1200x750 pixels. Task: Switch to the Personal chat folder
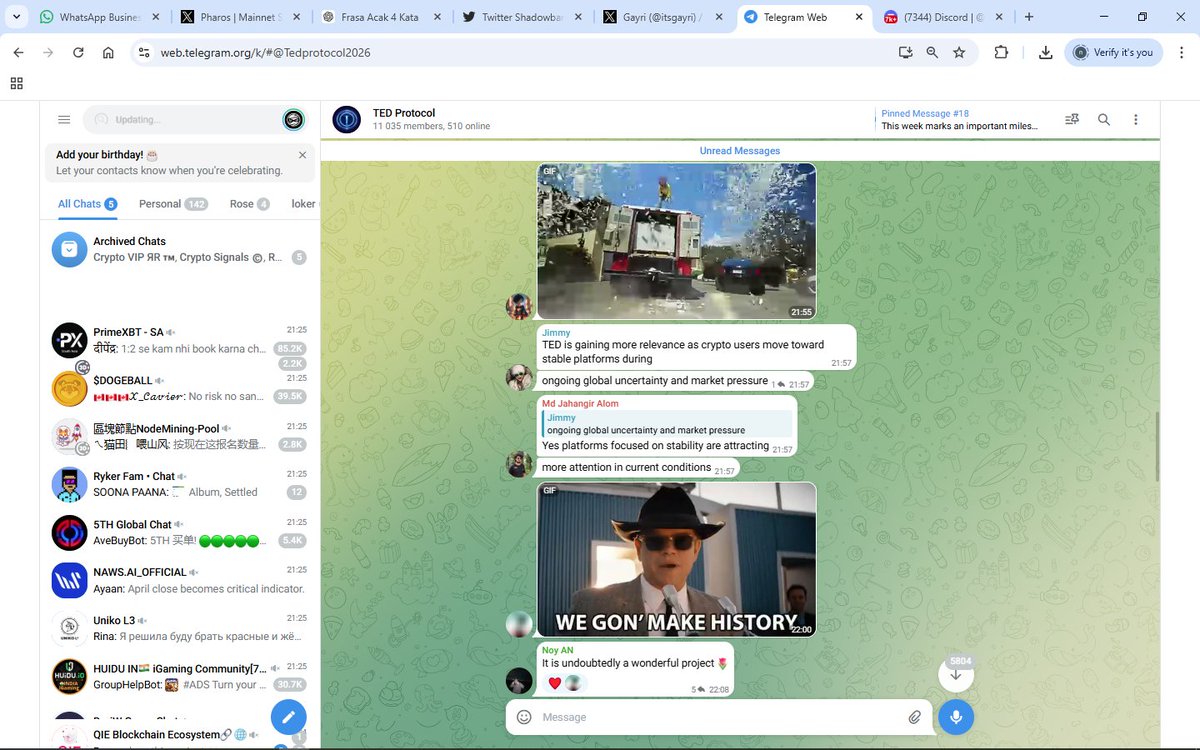160,203
